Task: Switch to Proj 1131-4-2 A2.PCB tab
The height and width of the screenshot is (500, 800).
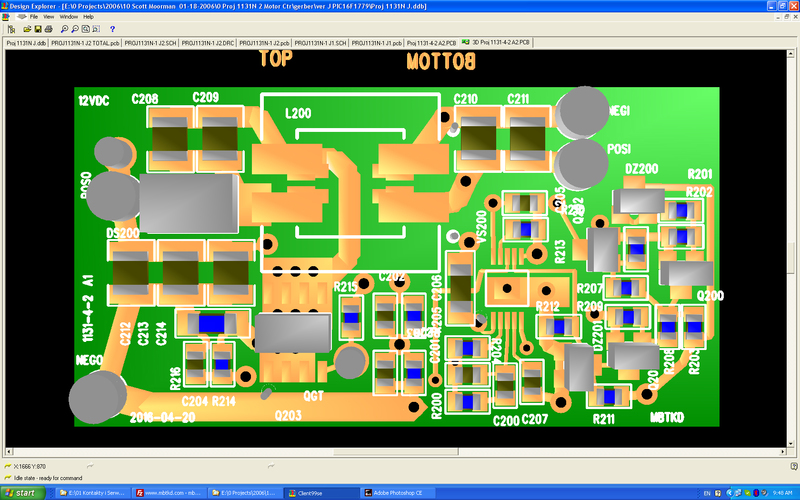Action: 431,43
